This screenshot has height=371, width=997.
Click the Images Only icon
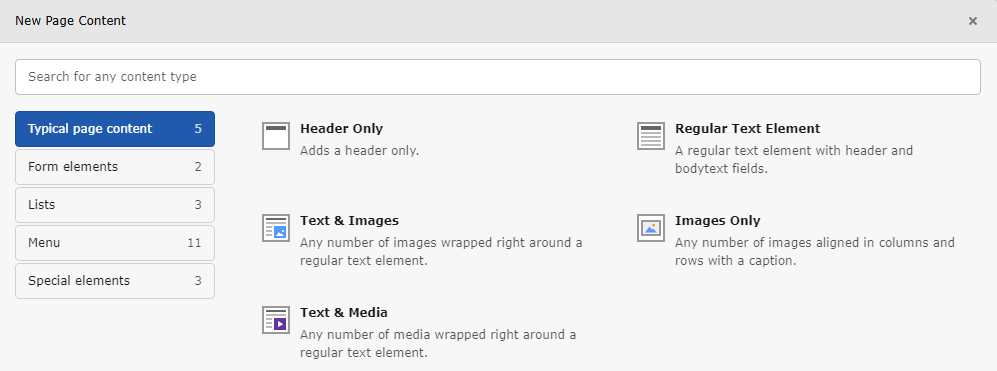pyautogui.click(x=651, y=228)
